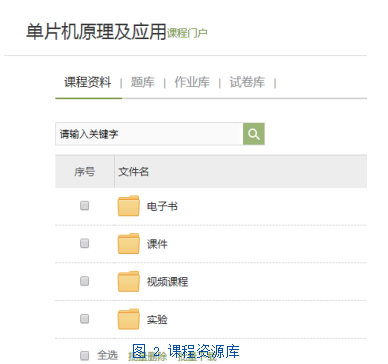Click the green magnifier search icon

[254, 134]
